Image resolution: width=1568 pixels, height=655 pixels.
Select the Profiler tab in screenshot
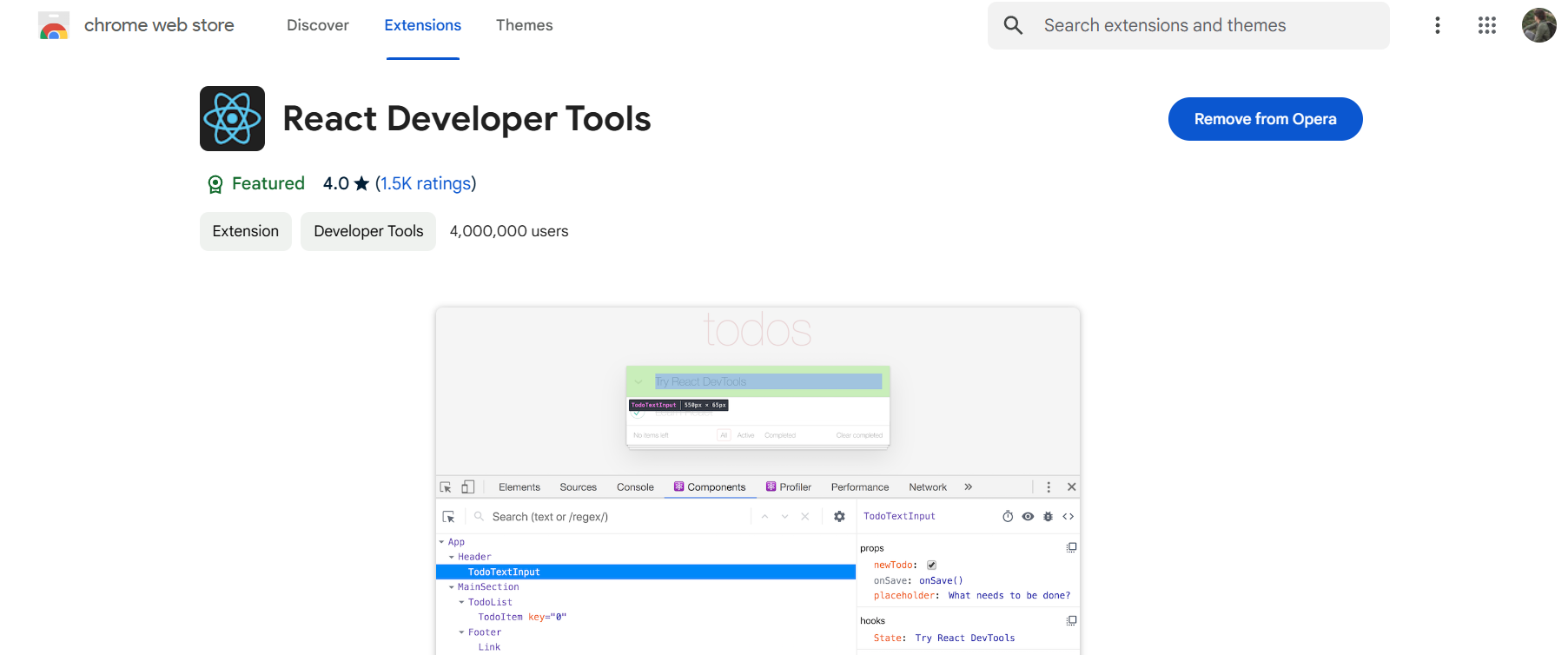789,487
